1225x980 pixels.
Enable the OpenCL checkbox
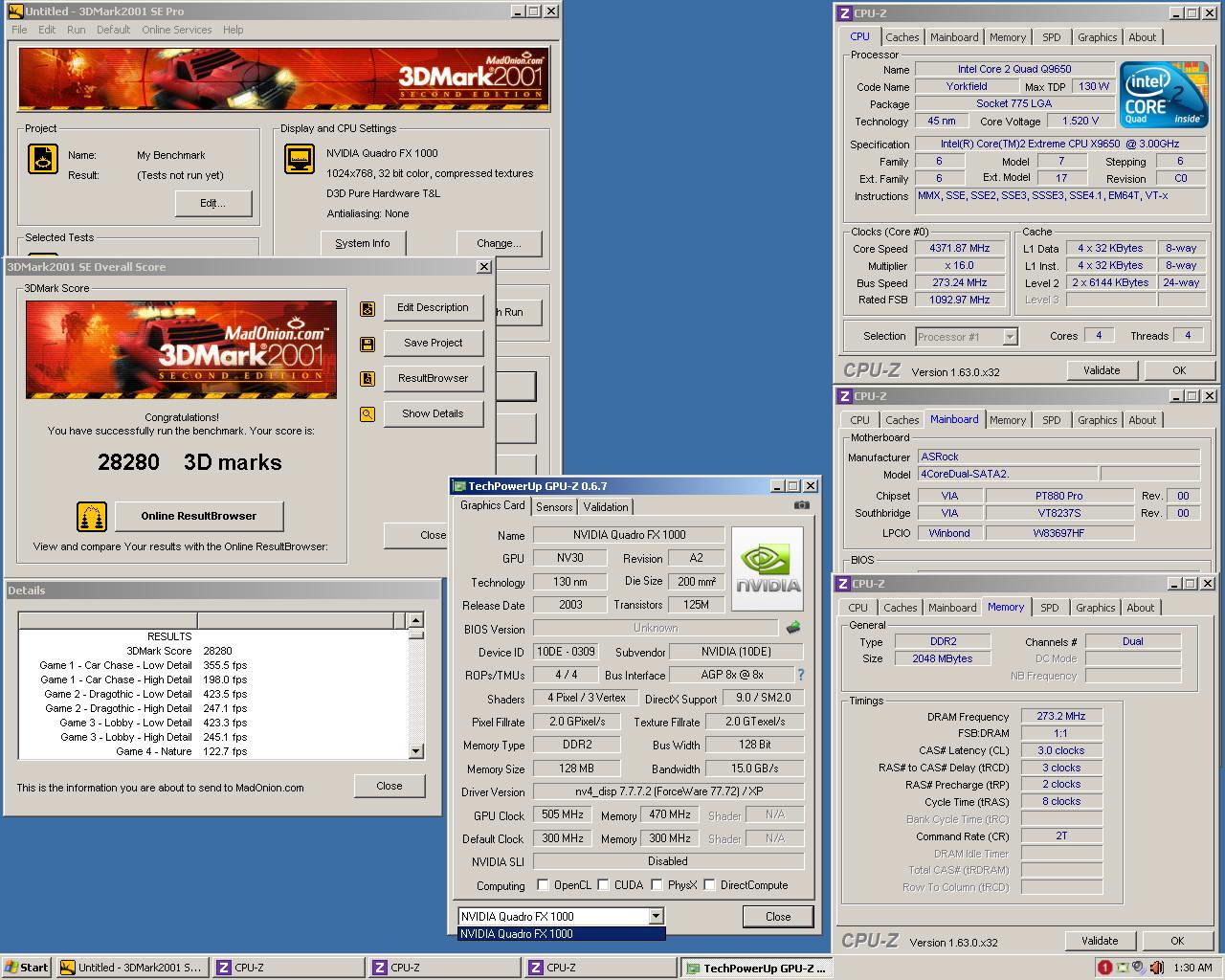tap(543, 885)
